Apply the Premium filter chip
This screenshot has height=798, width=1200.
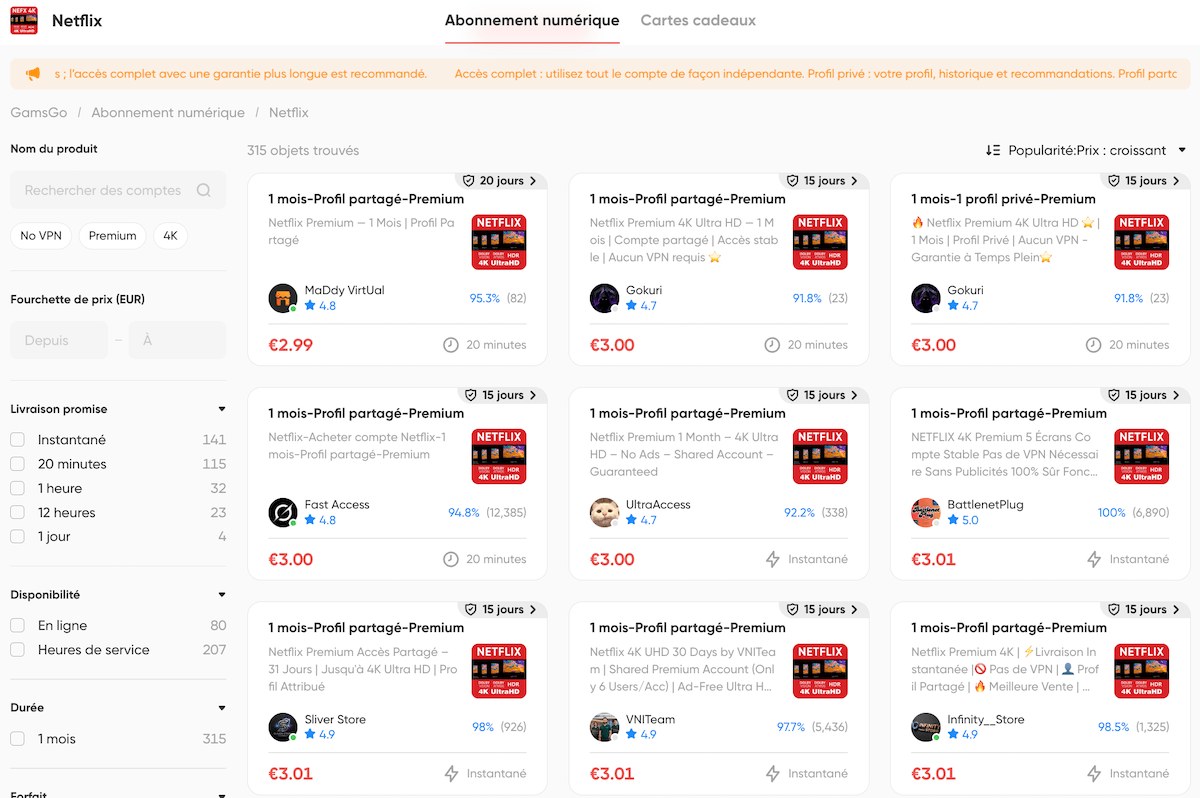click(113, 236)
